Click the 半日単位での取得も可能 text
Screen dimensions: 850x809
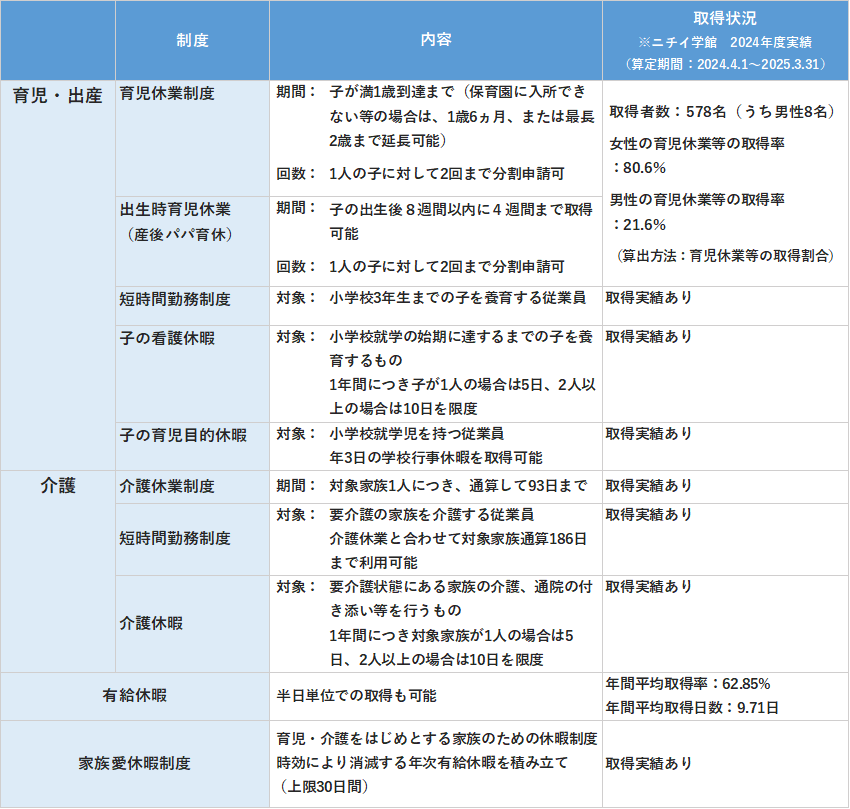pyautogui.click(x=356, y=695)
